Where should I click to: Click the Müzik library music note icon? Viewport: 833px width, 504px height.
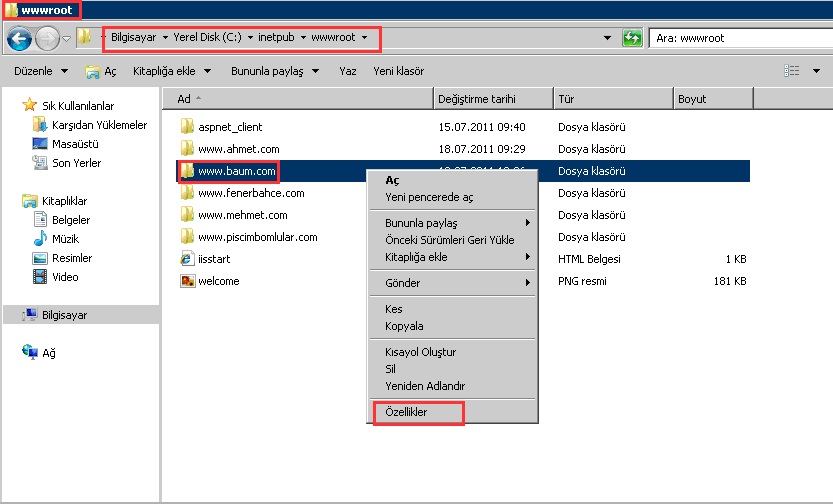click(x=40, y=238)
